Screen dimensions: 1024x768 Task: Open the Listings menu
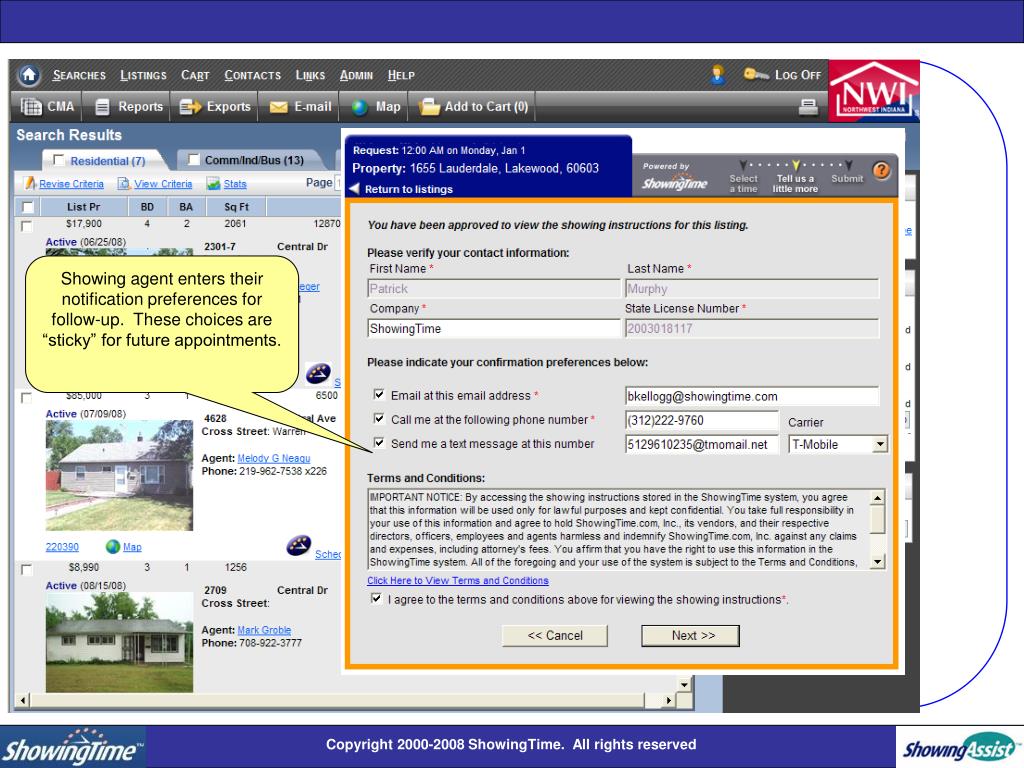tap(143, 75)
